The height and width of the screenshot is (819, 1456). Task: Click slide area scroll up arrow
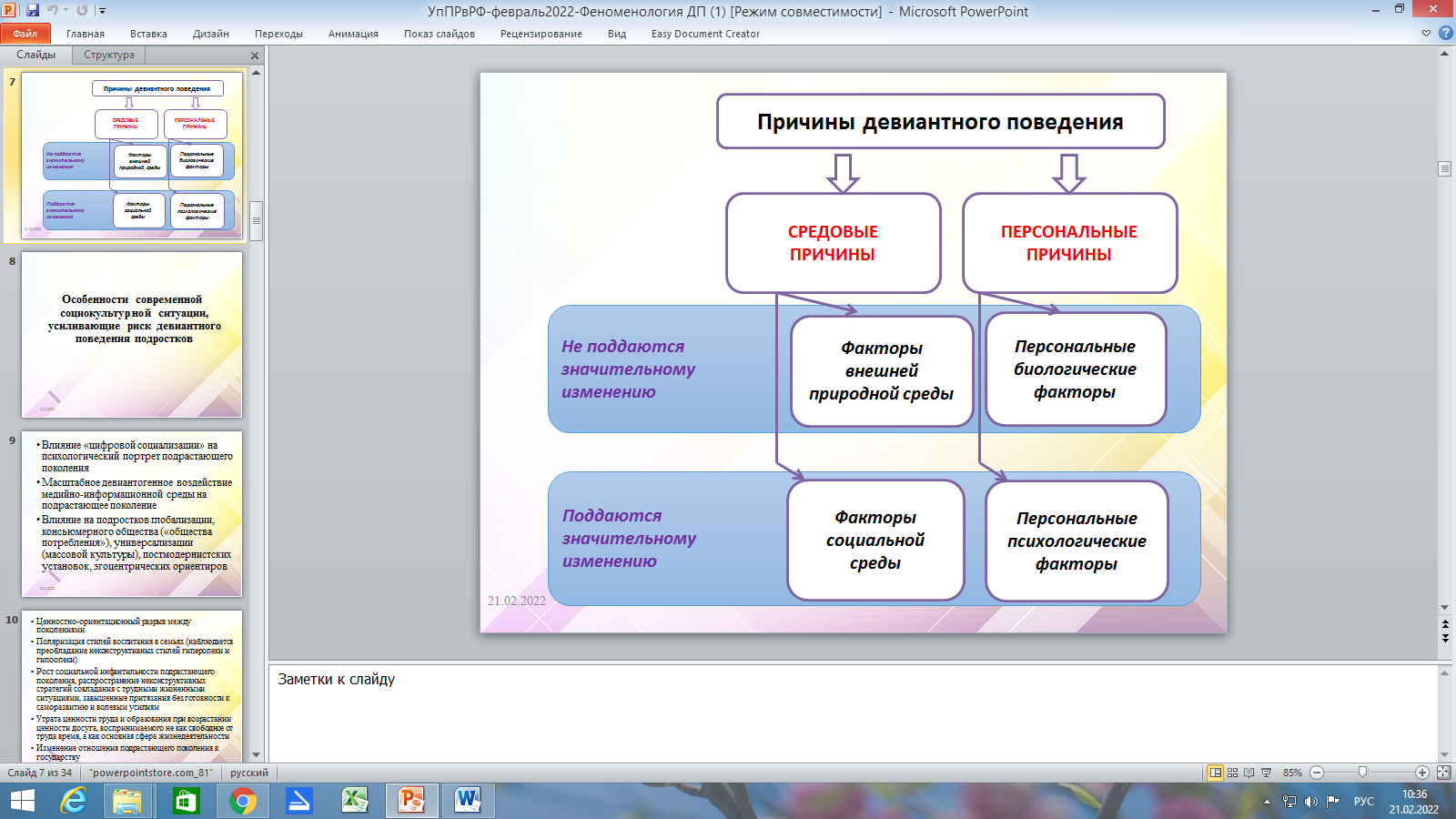pos(1444,54)
